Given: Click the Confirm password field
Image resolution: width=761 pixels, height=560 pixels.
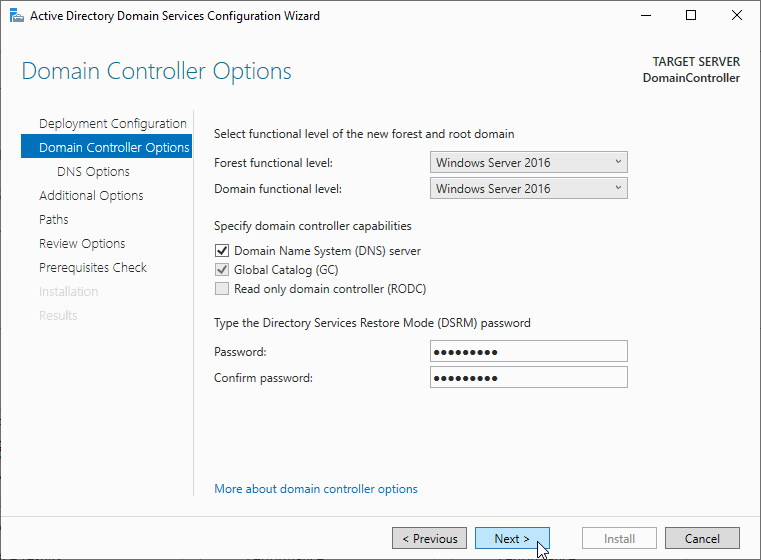Looking at the screenshot, I should pyautogui.click(x=529, y=377).
